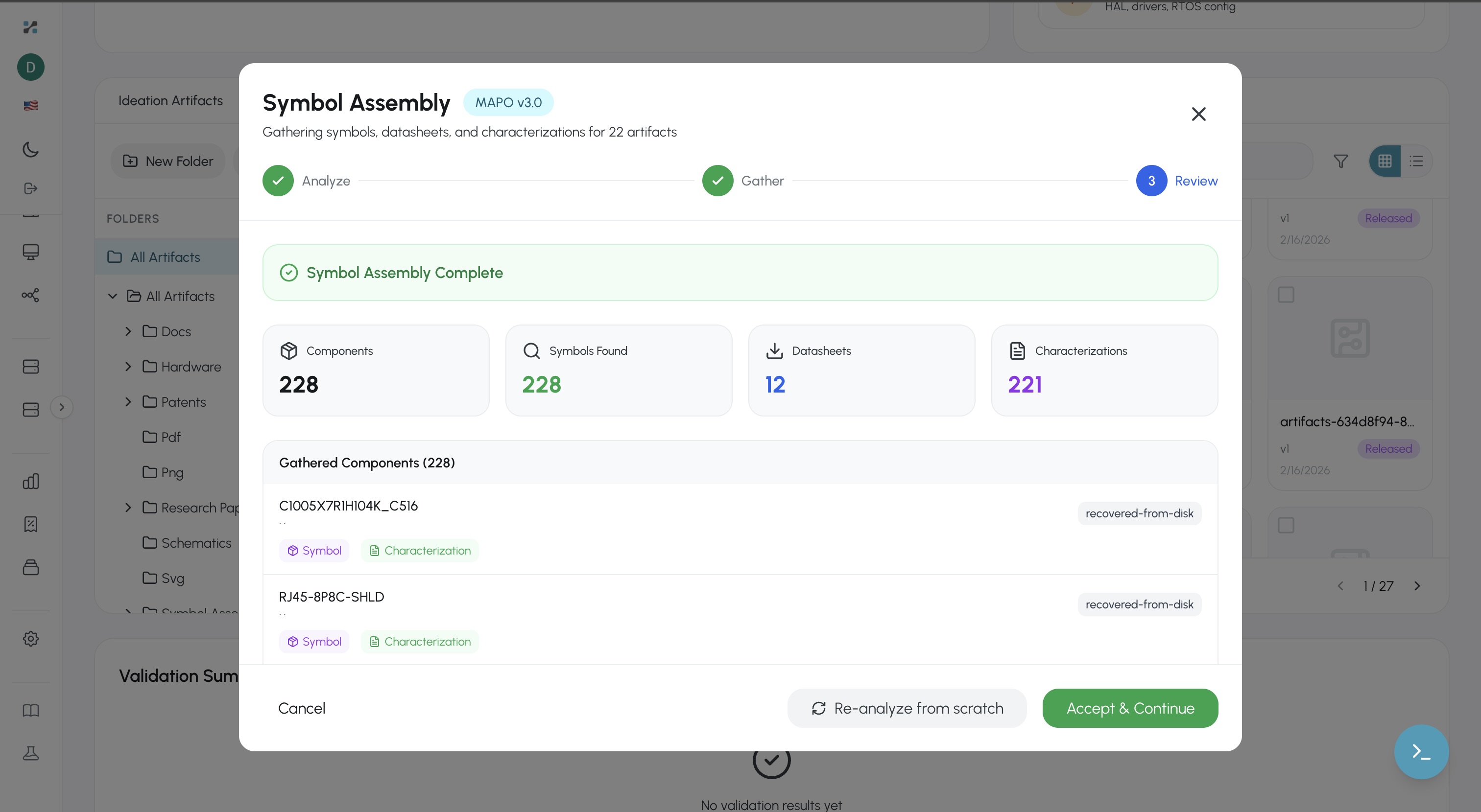Screen dimensions: 1481x812
Task: Toggle dark mode with the moon icon
Action: tap(30, 149)
